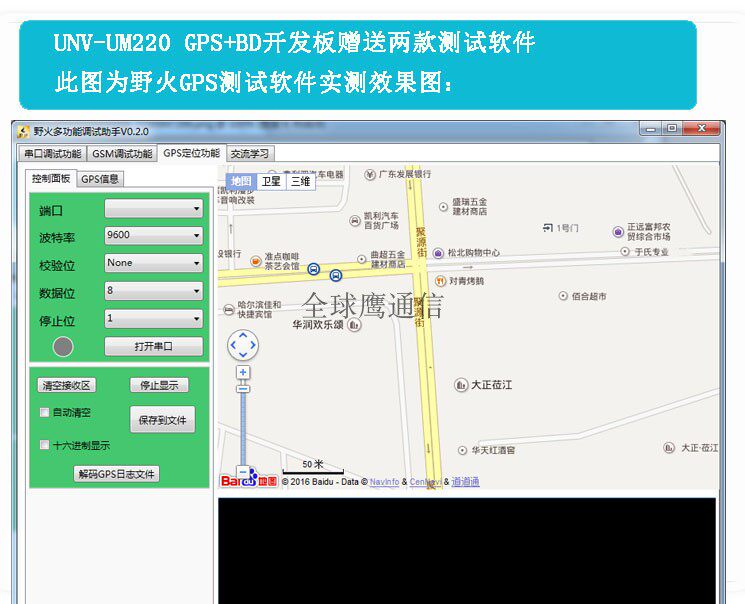
Task: Open the 数据位 8 dropdown
Action: tap(153, 291)
